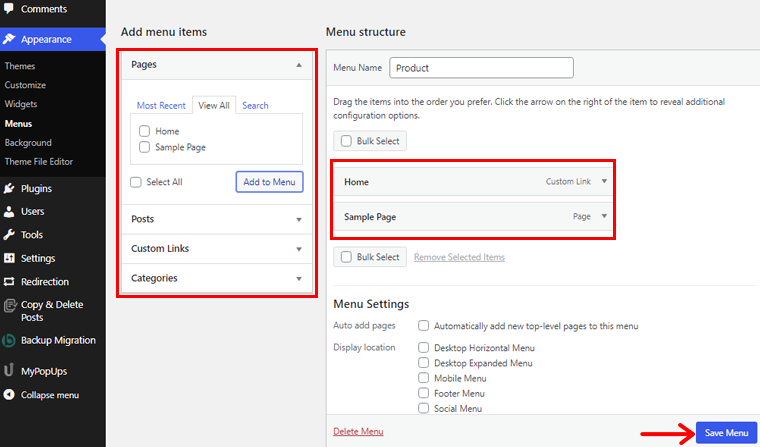Check the Home page checkbox
Screen dimensions: 760x447
(x=145, y=131)
